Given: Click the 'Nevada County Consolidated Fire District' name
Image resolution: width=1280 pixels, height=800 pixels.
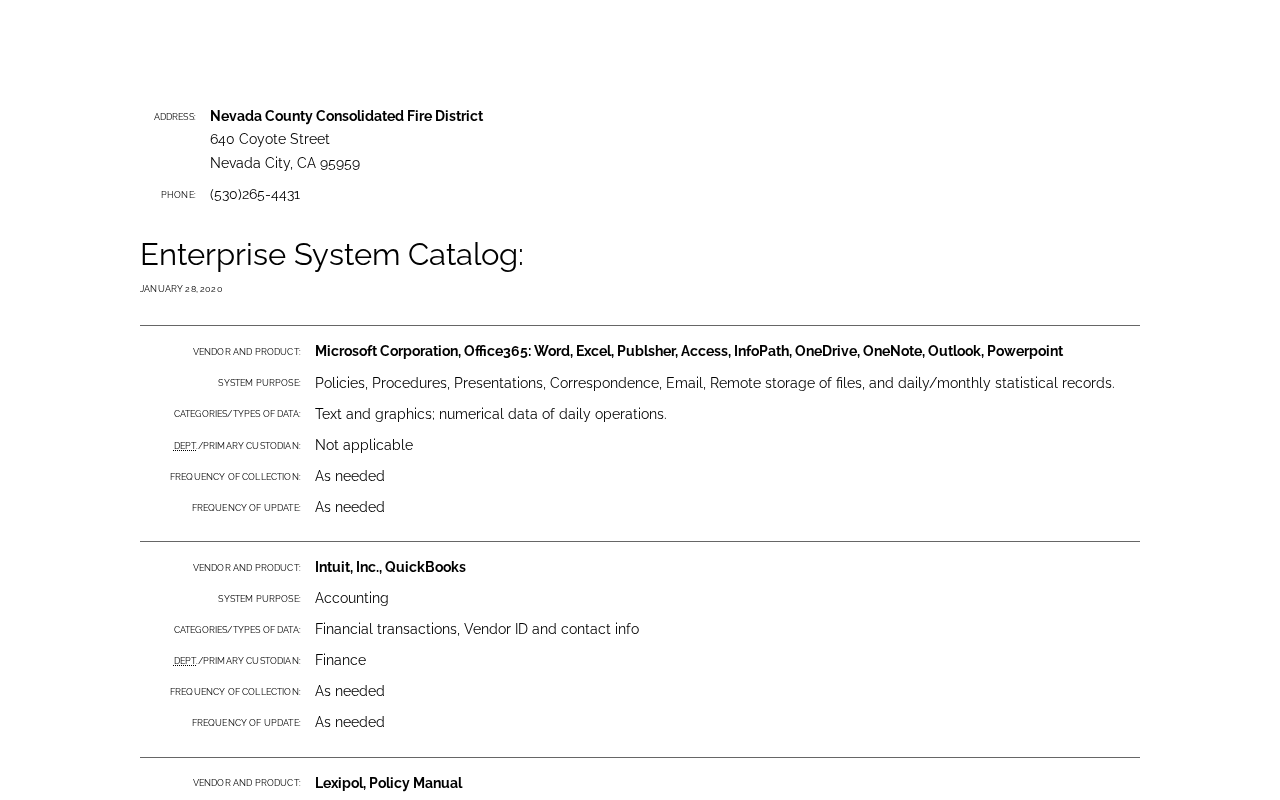Looking at the screenshot, I should 346,116.
